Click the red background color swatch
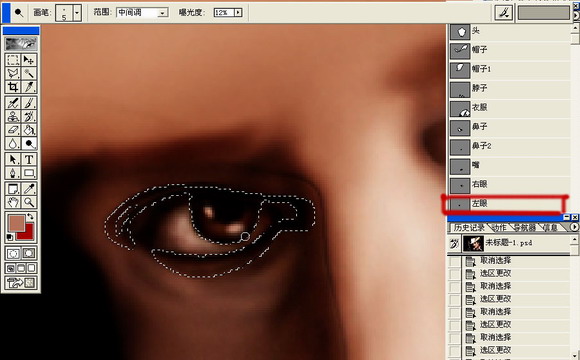This screenshot has width=580, height=360. (x=27, y=233)
